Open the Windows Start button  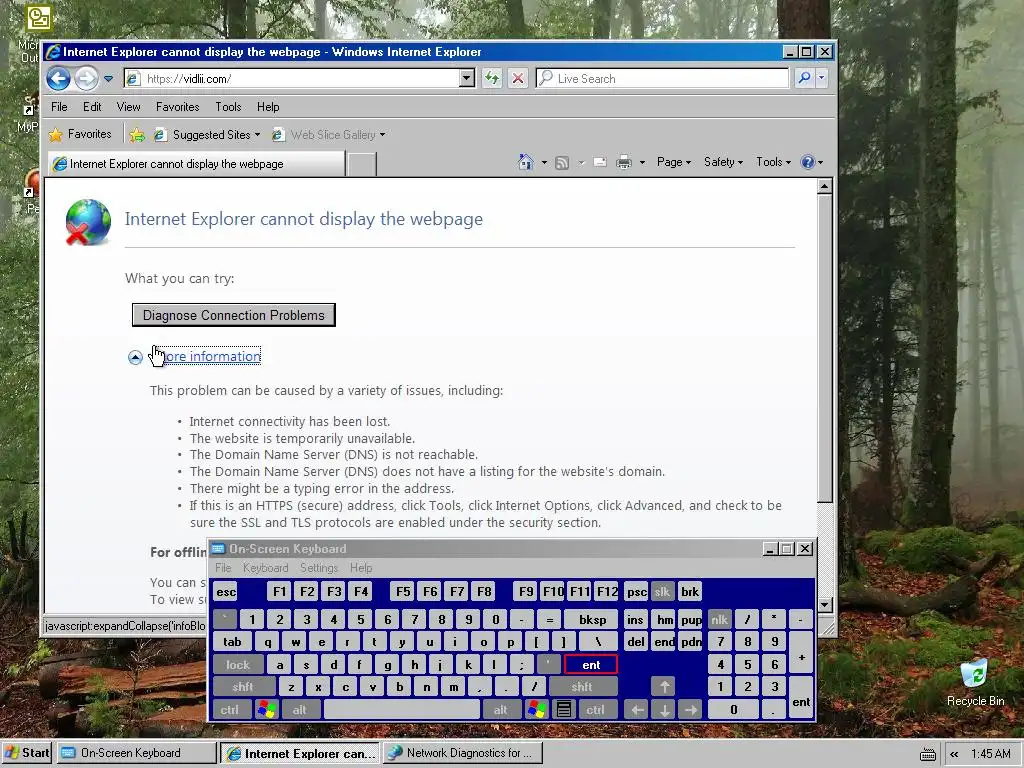tap(27, 753)
